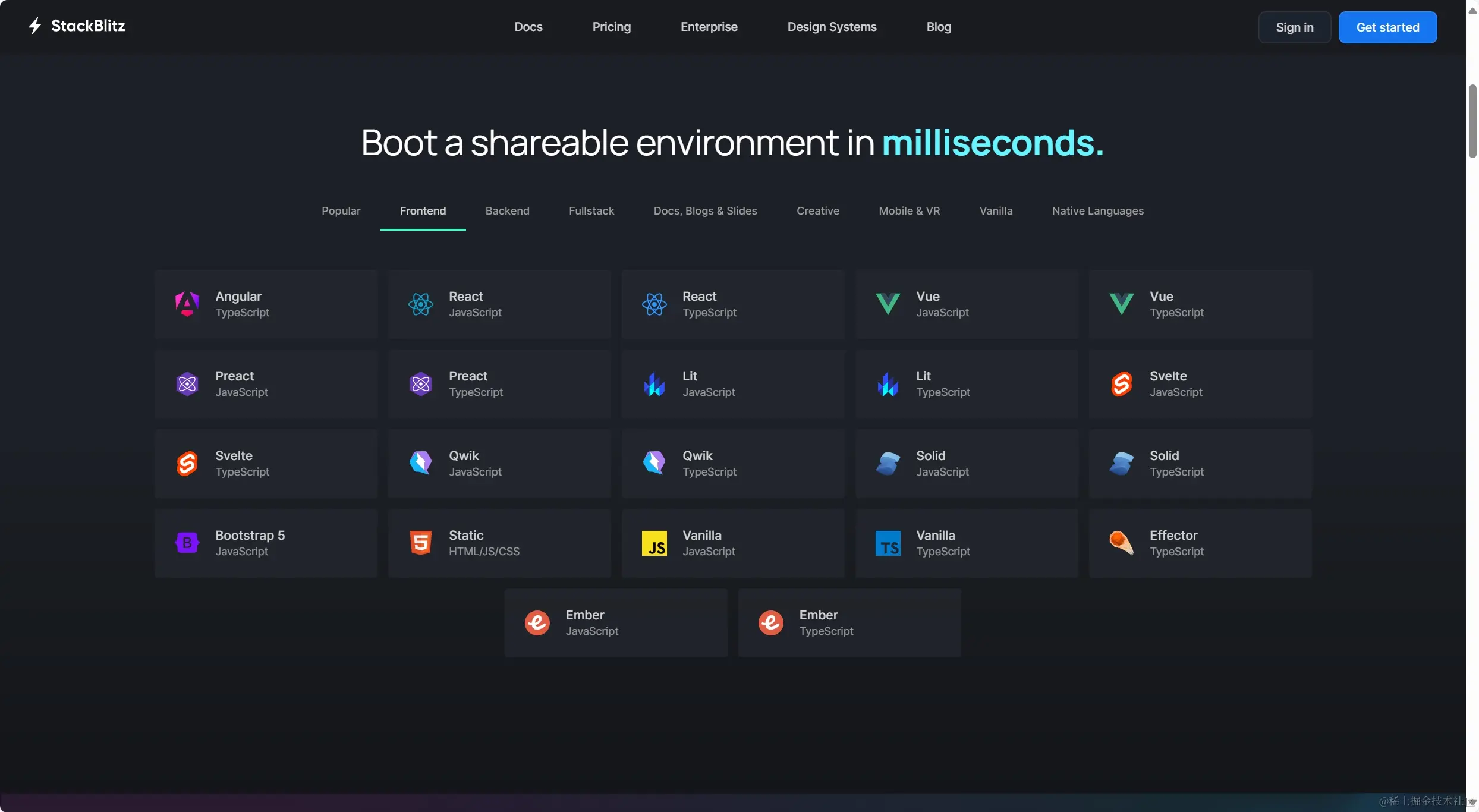The height and width of the screenshot is (812, 1479).
Task: Switch to the Backend tab
Action: pyautogui.click(x=507, y=211)
